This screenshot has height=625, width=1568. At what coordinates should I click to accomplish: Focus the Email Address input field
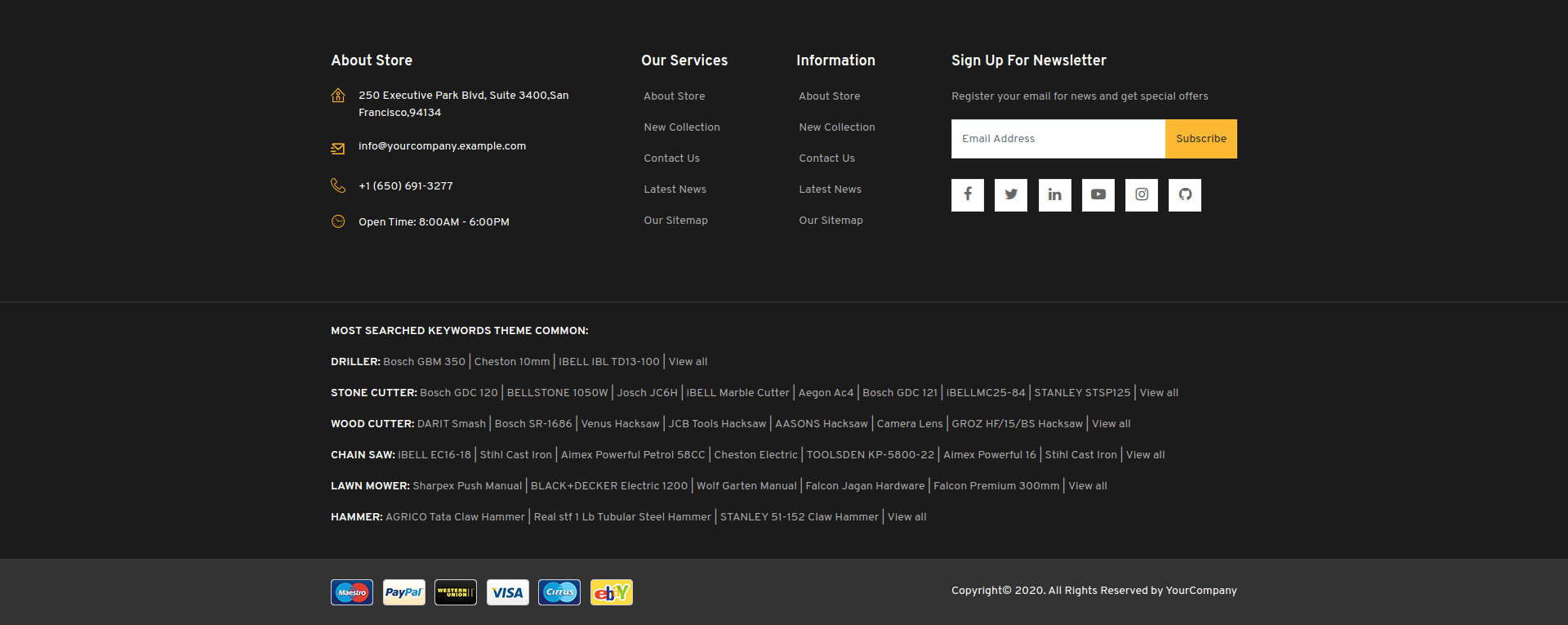point(1058,139)
